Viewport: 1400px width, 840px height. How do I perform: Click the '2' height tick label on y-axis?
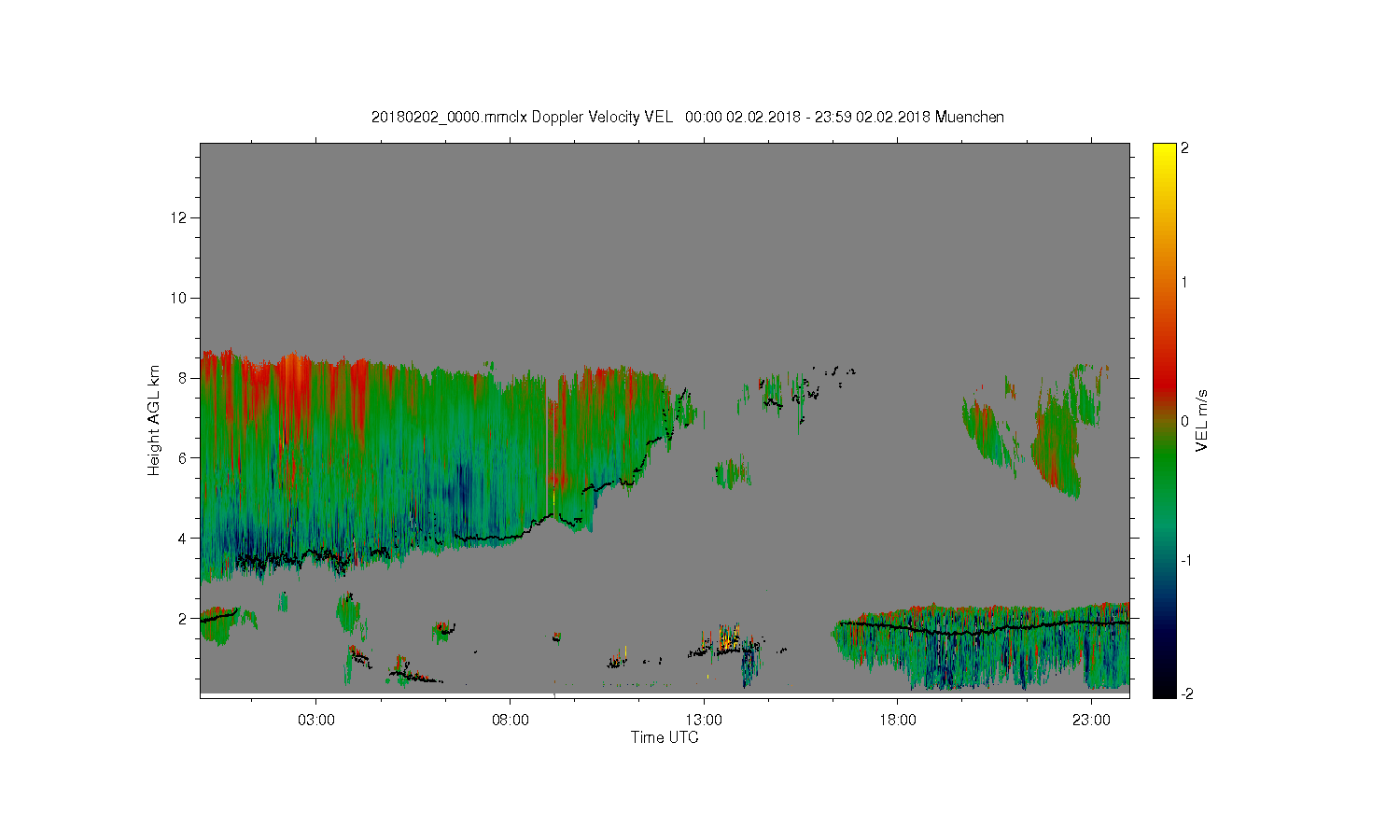coord(185,619)
